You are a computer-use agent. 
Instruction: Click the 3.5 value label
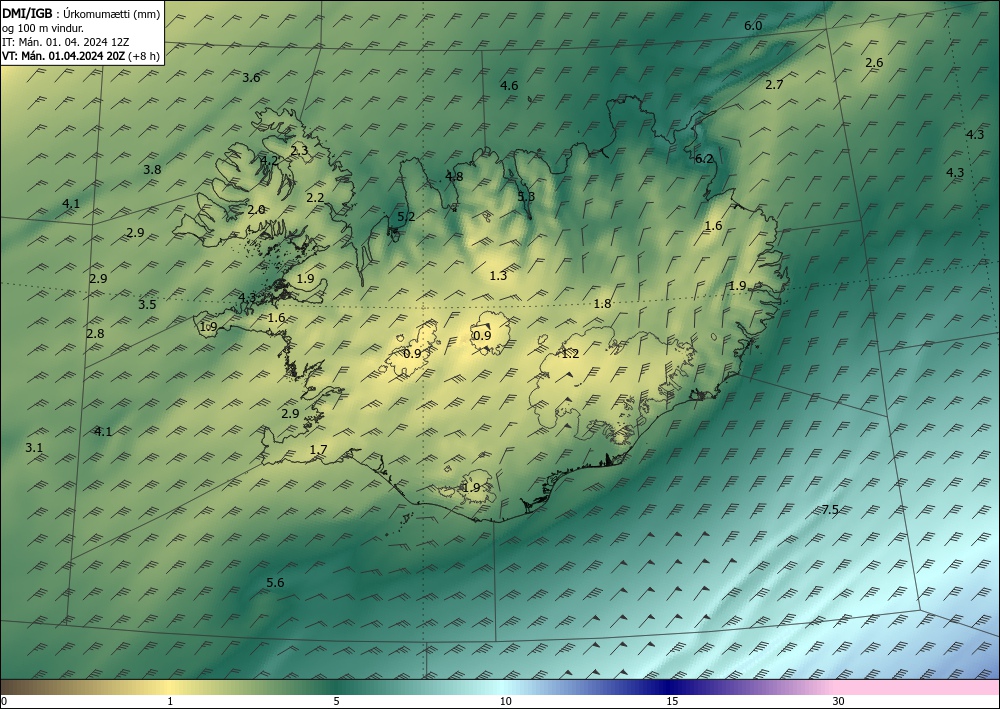tap(147, 305)
